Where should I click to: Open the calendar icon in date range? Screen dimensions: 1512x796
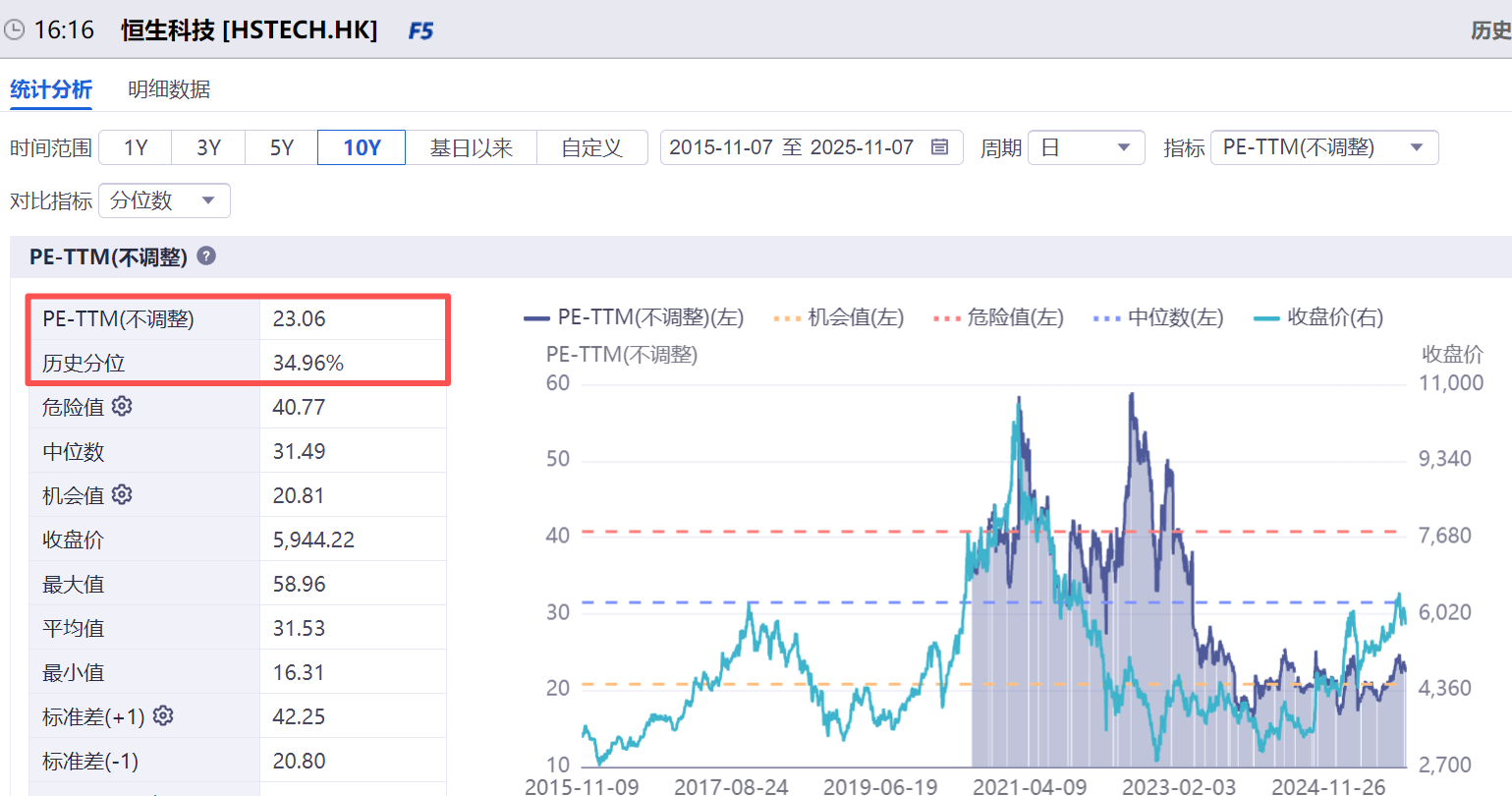939,147
